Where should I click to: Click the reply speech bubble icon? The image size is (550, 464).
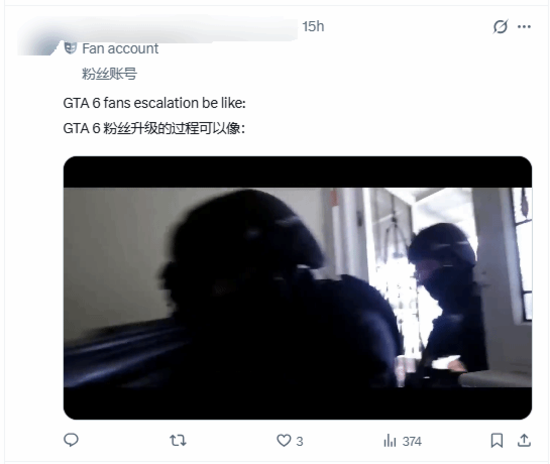click(71, 440)
